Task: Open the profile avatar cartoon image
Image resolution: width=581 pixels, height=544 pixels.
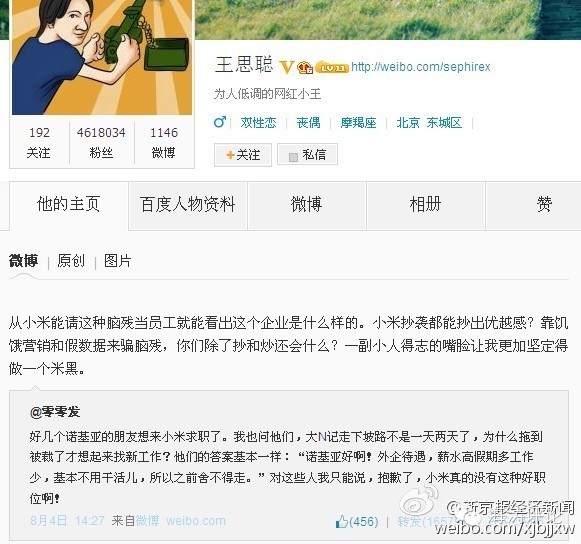Action: [x=102, y=57]
